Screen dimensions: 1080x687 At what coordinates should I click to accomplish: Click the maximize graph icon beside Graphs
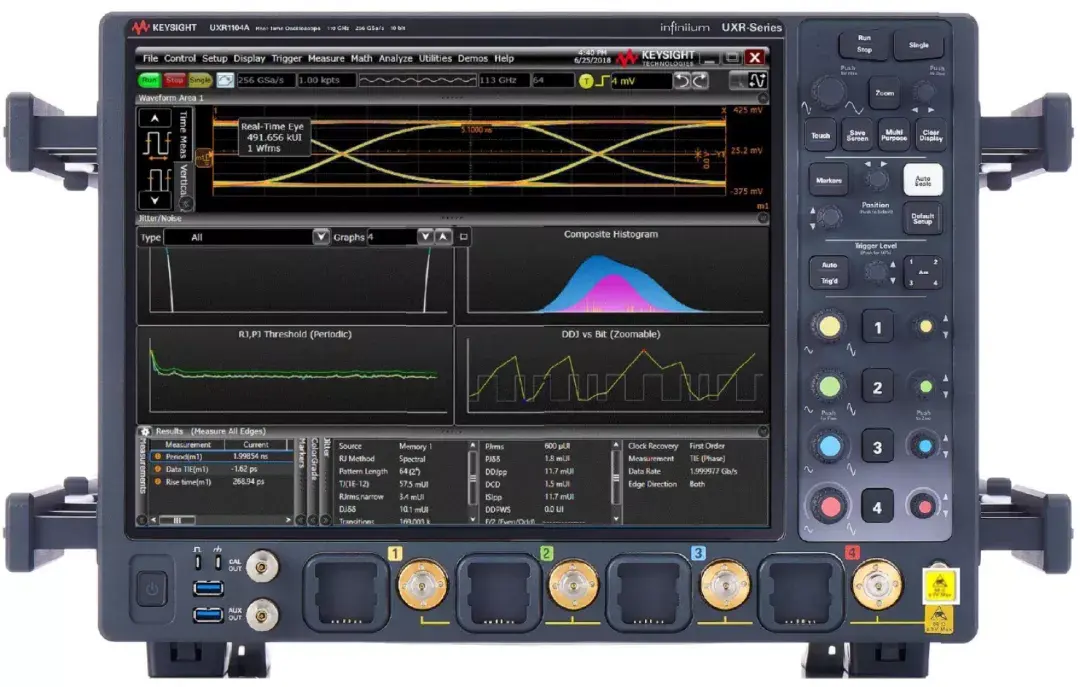(464, 237)
